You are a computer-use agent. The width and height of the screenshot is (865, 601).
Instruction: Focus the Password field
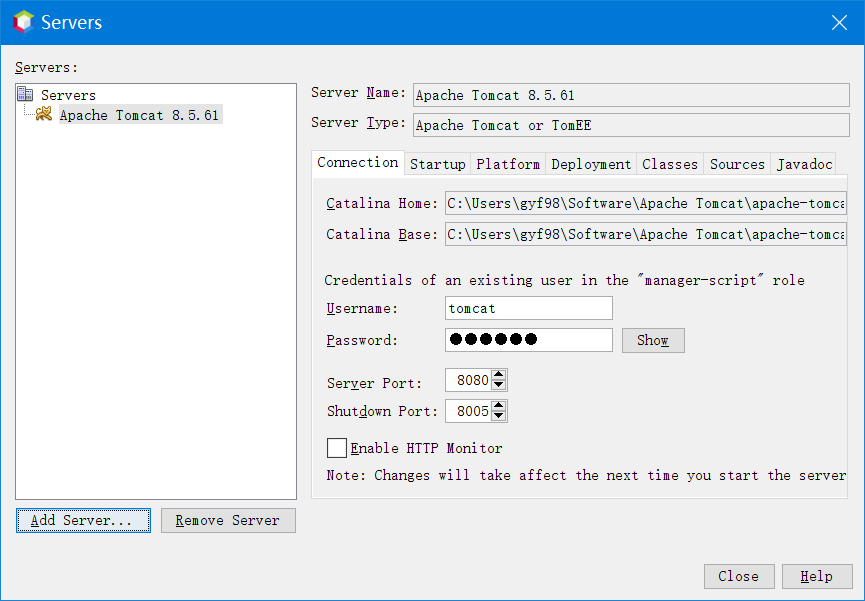click(x=528, y=340)
